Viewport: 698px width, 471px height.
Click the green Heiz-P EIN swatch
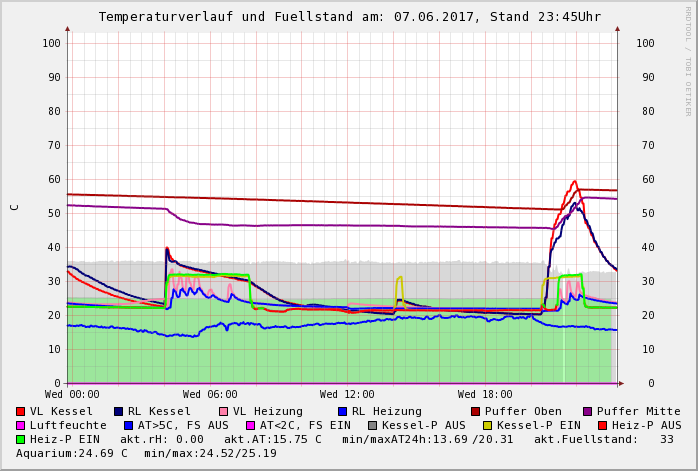pyautogui.click(x=20, y=440)
